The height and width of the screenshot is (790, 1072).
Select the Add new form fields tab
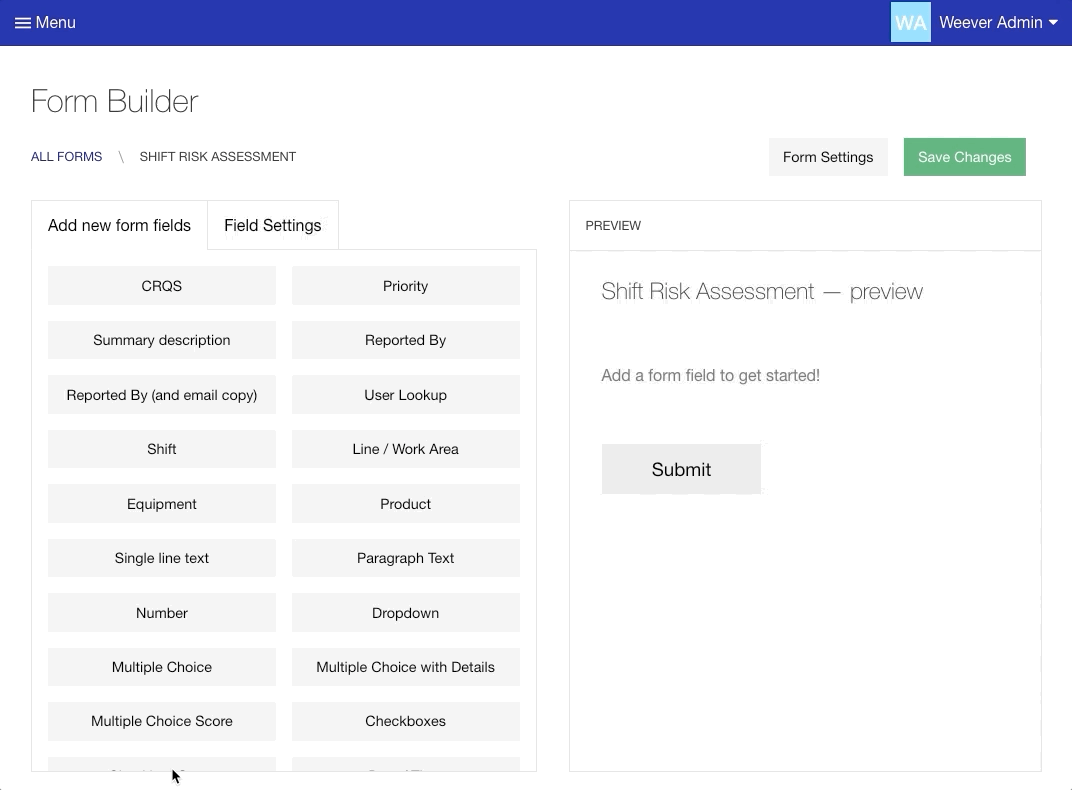[x=119, y=225]
